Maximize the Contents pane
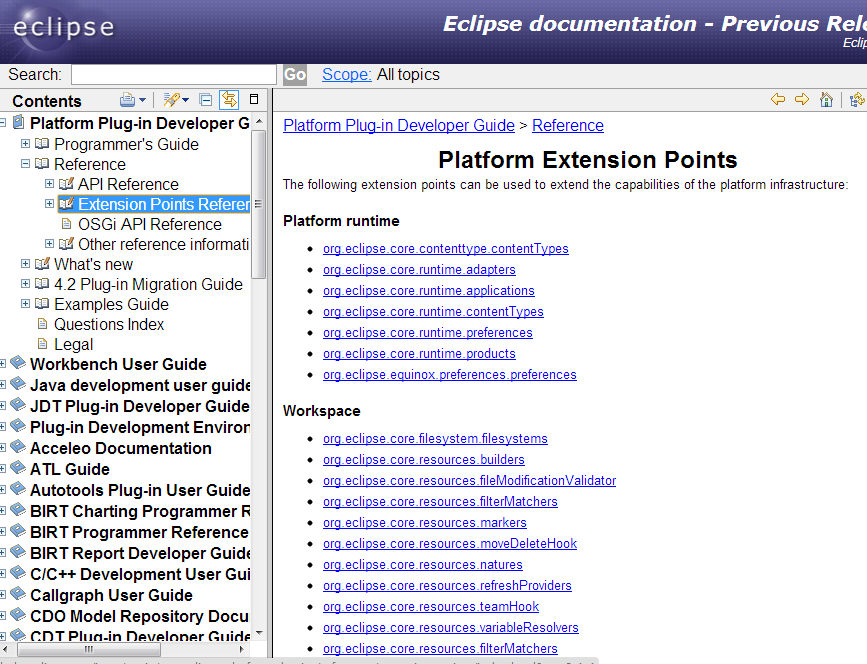 tap(254, 99)
